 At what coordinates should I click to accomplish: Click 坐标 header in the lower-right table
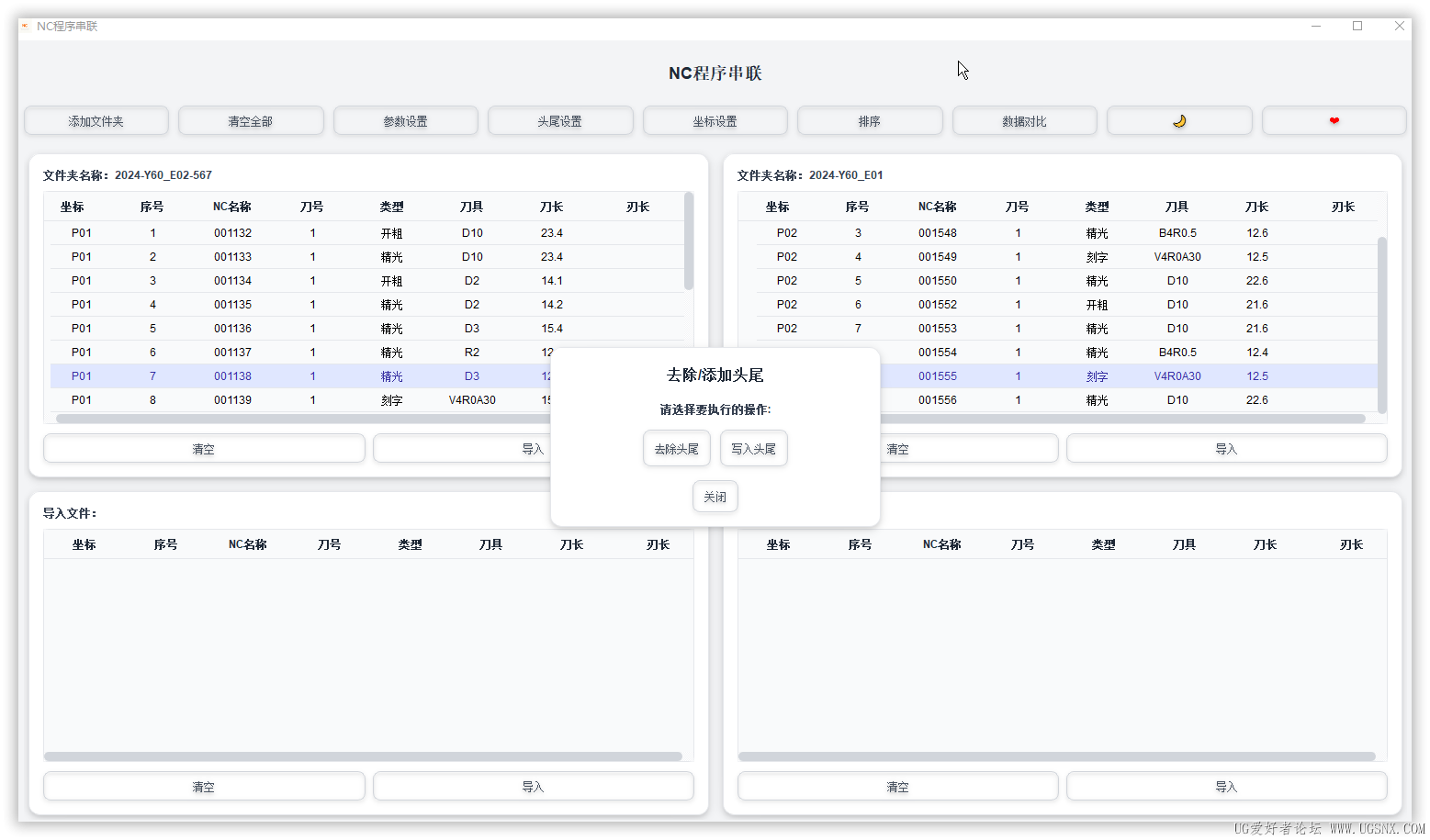pos(778,544)
